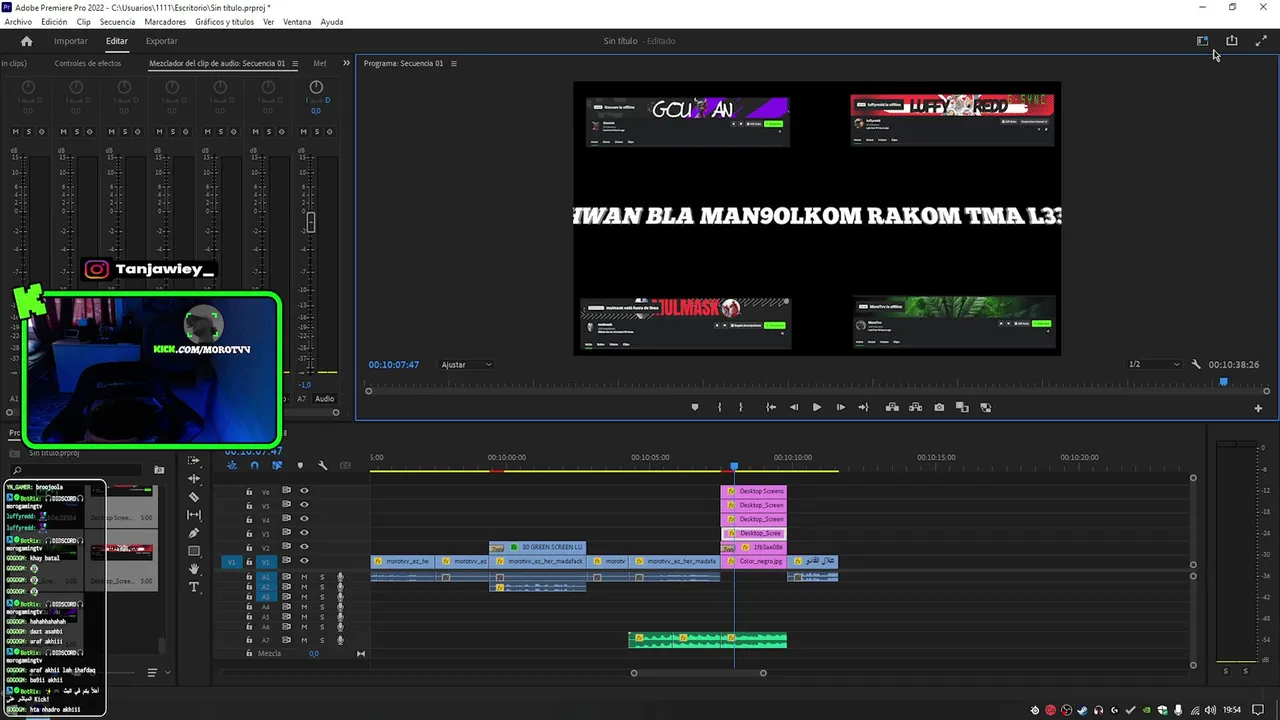The height and width of the screenshot is (720, 1280).
Task: Select the Type tool
Action: pyautogui.click(x=194, y=587)
